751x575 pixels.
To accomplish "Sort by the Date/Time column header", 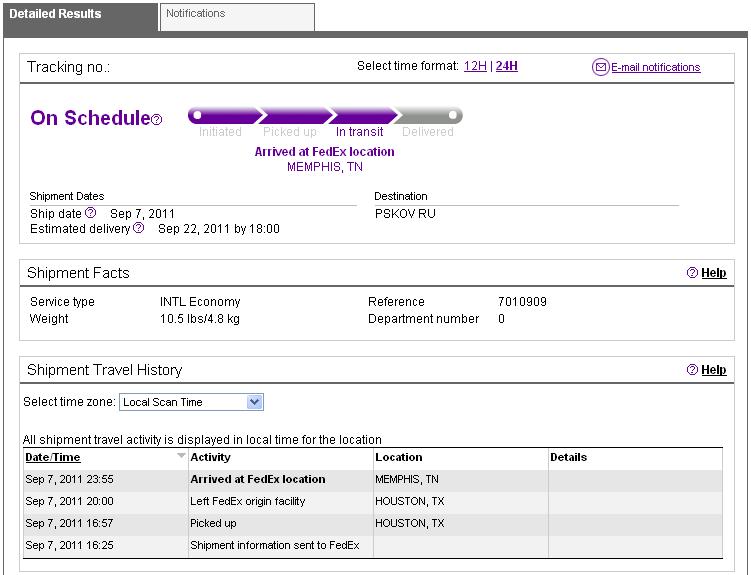I will (53, 457).
